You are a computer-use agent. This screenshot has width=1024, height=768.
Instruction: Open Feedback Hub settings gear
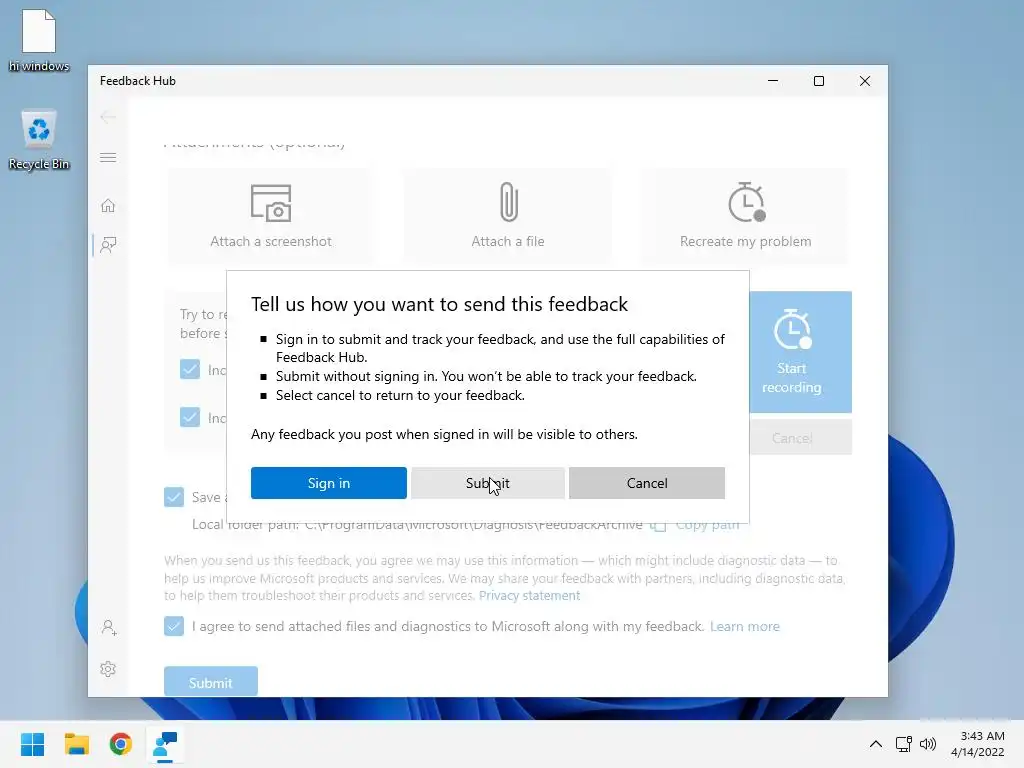(x=108, y=669)
